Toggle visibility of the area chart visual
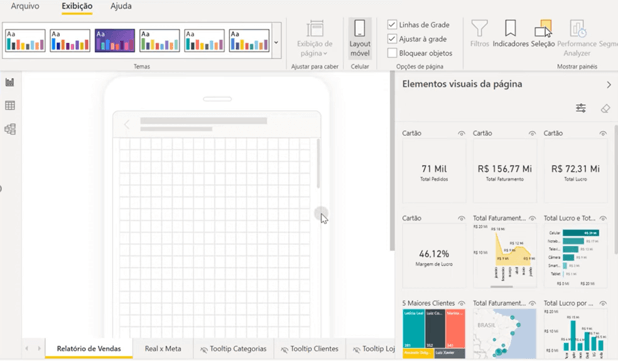Screen dimensions: 618x361 532,218
